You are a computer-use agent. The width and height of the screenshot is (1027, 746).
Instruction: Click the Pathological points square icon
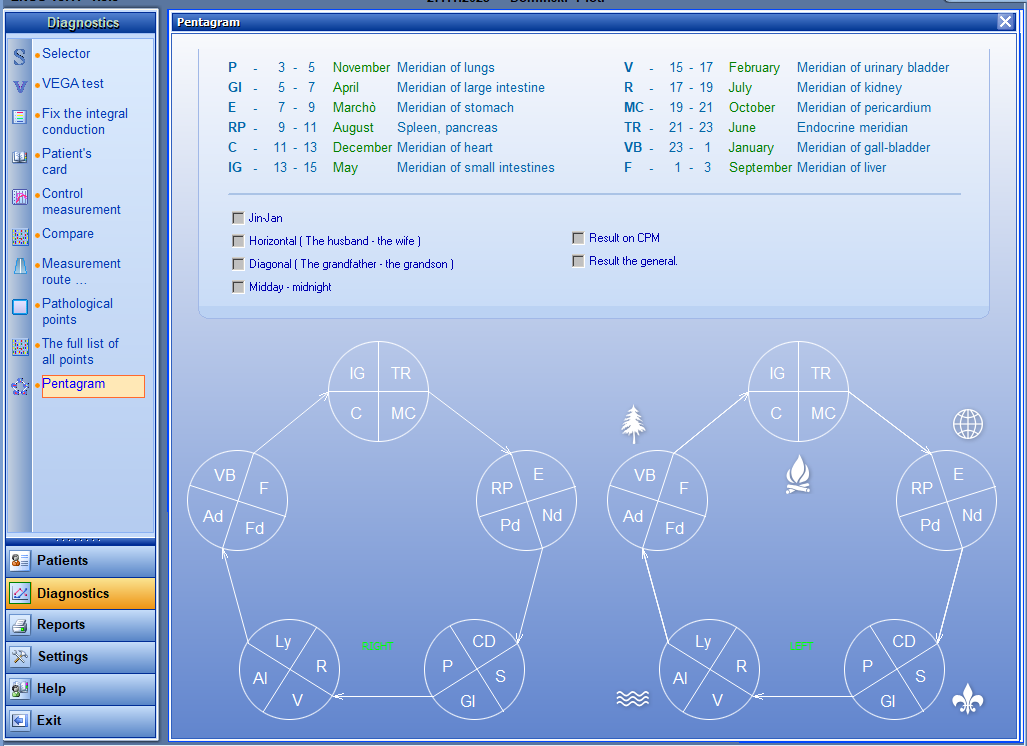click(x=20, y=307)
